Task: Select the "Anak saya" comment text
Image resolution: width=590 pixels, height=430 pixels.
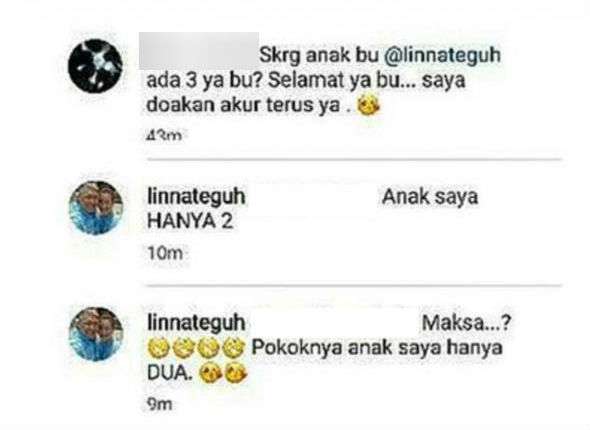Action: [x=430, y=197]
